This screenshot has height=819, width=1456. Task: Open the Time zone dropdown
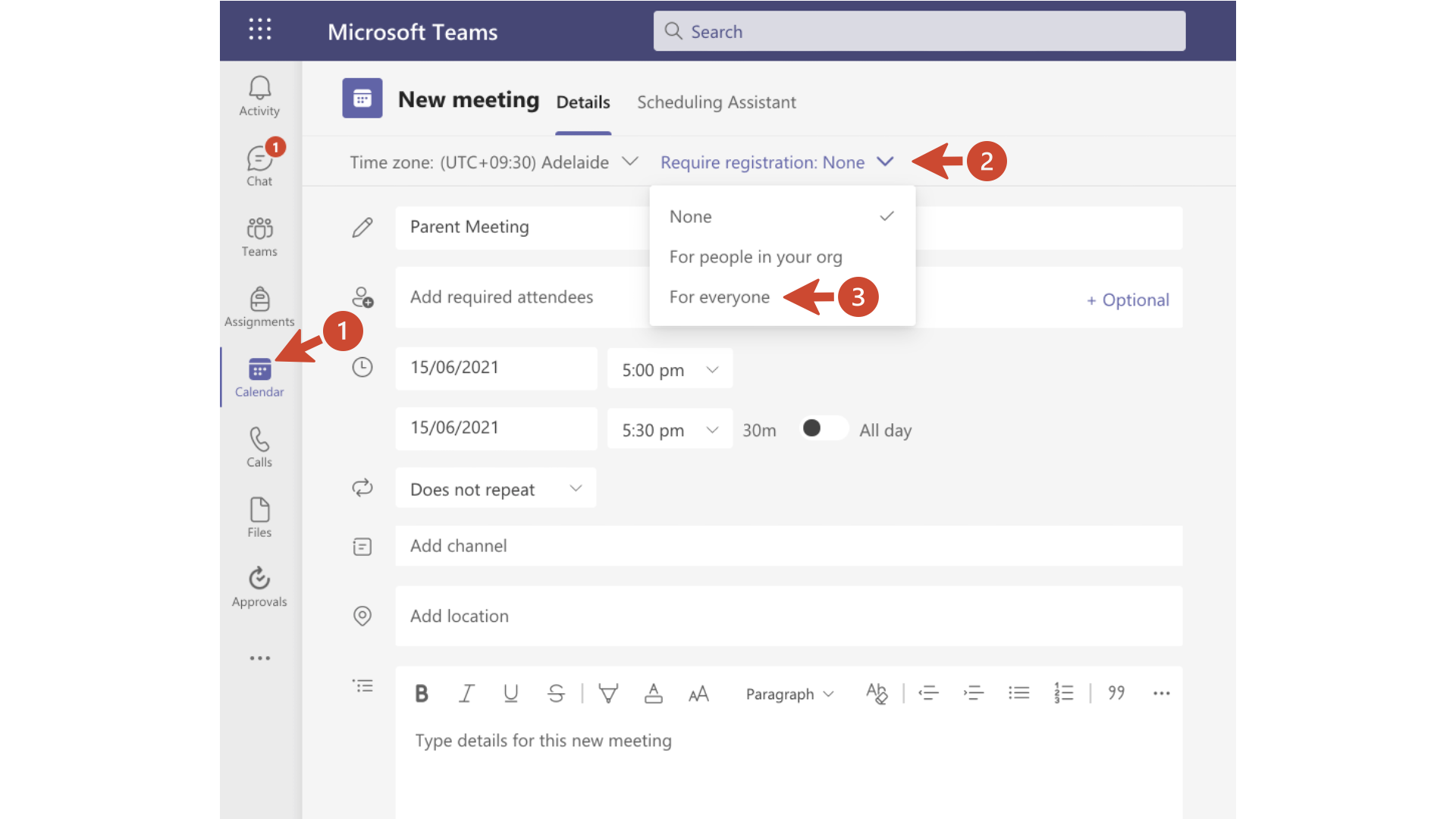click(493, 162)
